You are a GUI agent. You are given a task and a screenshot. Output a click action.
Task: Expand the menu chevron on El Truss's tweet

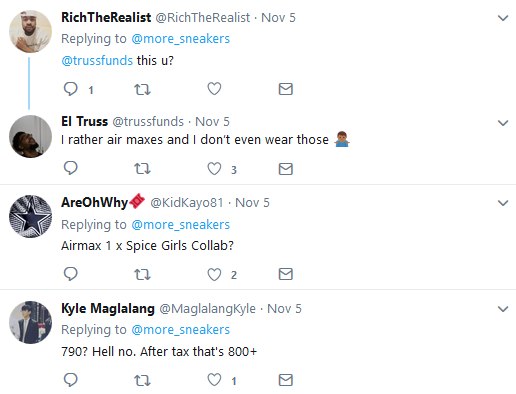click(x=503, y=123)
